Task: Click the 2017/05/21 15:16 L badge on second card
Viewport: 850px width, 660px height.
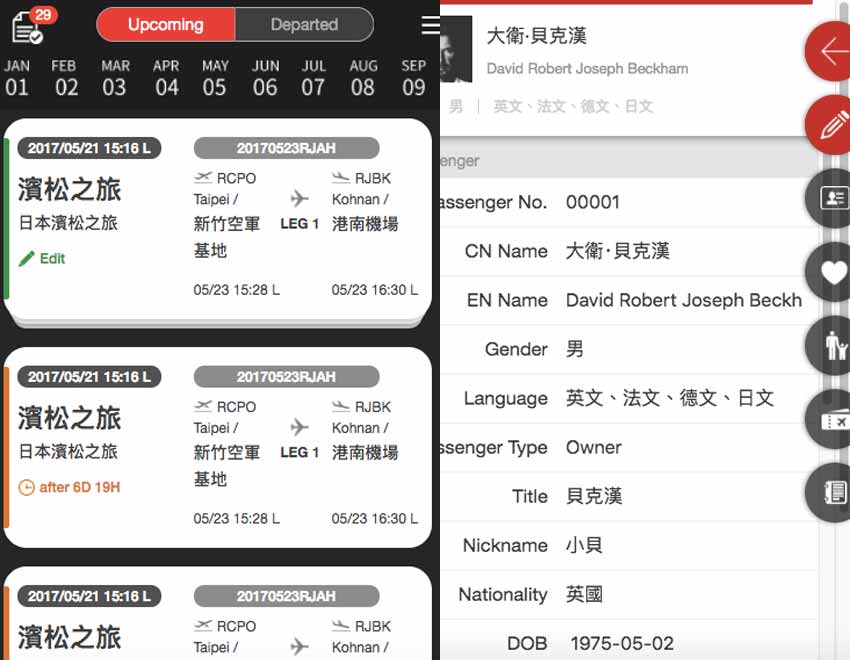Action: pyautogui.click(x=89, y=377)
